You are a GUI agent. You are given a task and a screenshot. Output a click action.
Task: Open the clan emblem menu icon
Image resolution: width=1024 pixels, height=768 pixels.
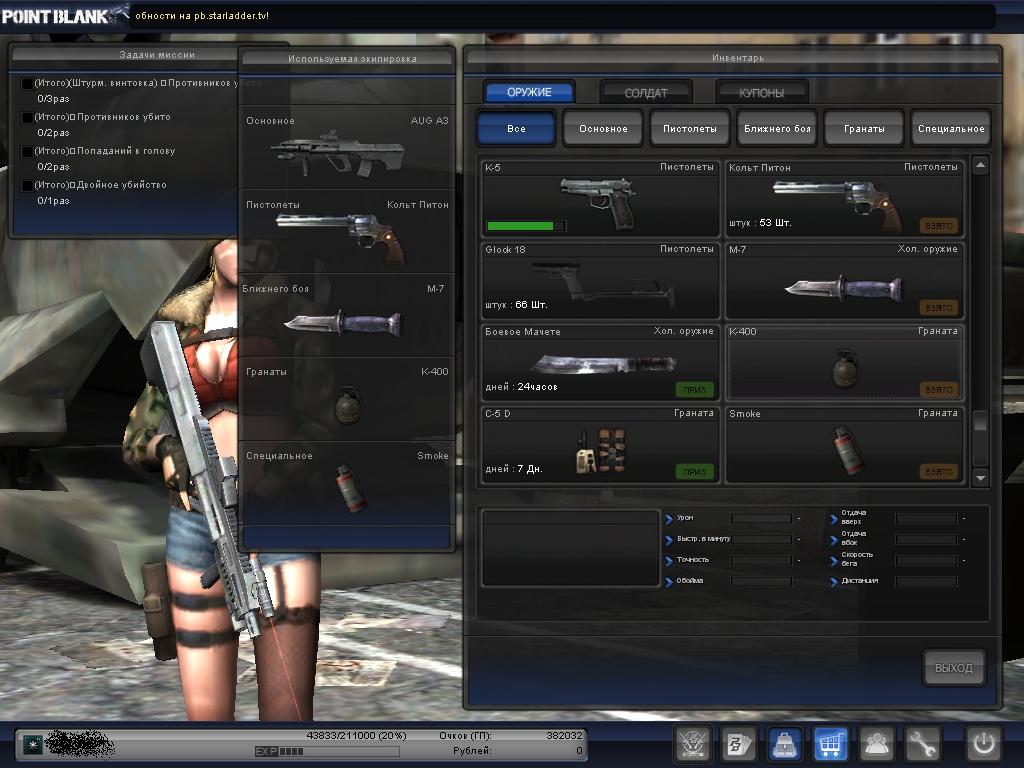point(692,743)
